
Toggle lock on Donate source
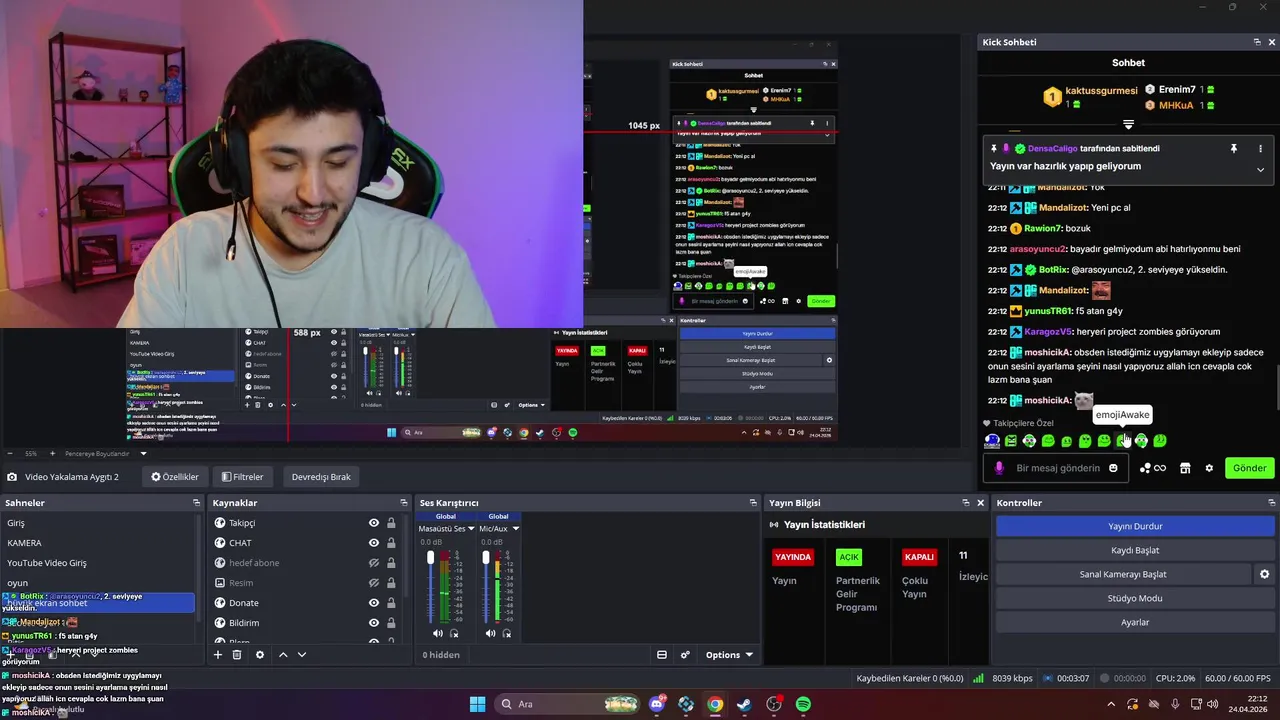click(391, 603)
